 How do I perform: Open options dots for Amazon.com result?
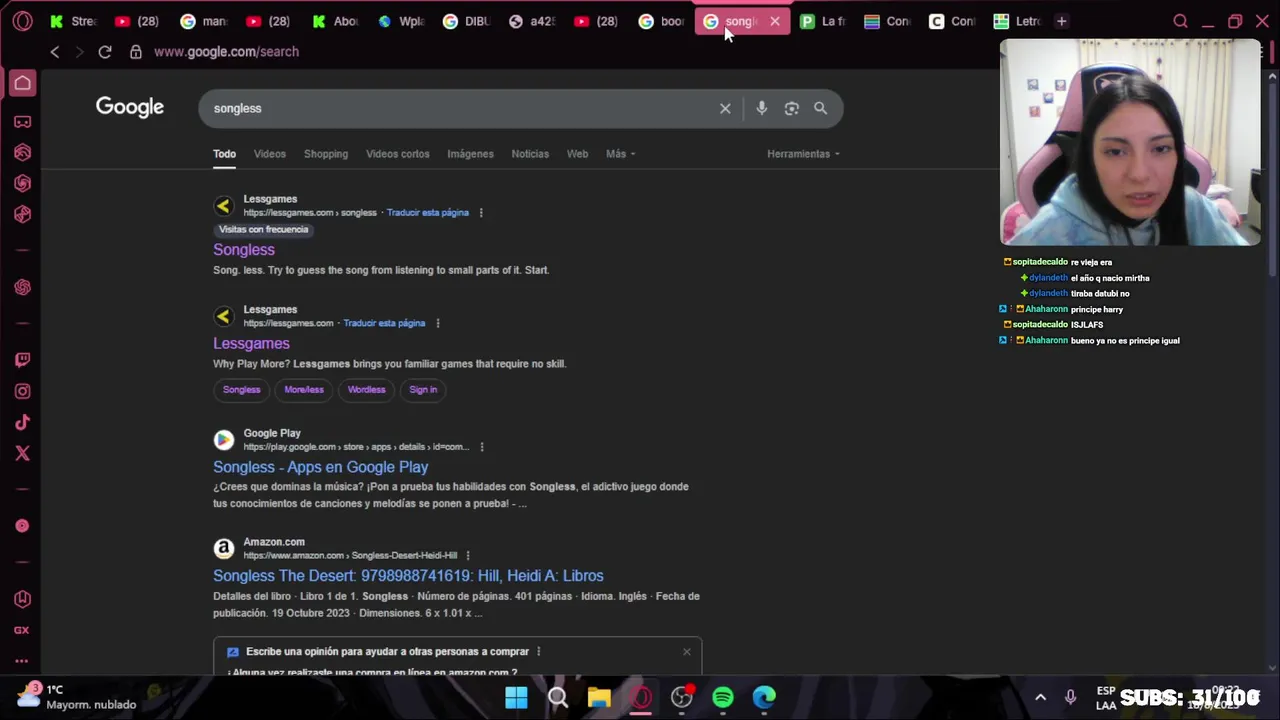tap(468, 556)
